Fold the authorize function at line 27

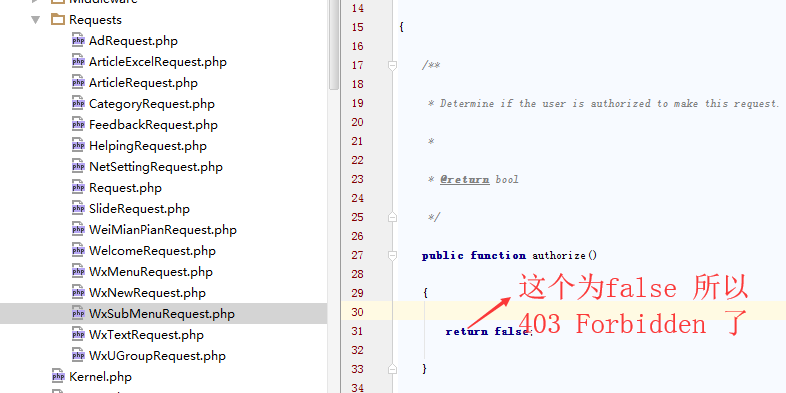(x=392, y=255)
